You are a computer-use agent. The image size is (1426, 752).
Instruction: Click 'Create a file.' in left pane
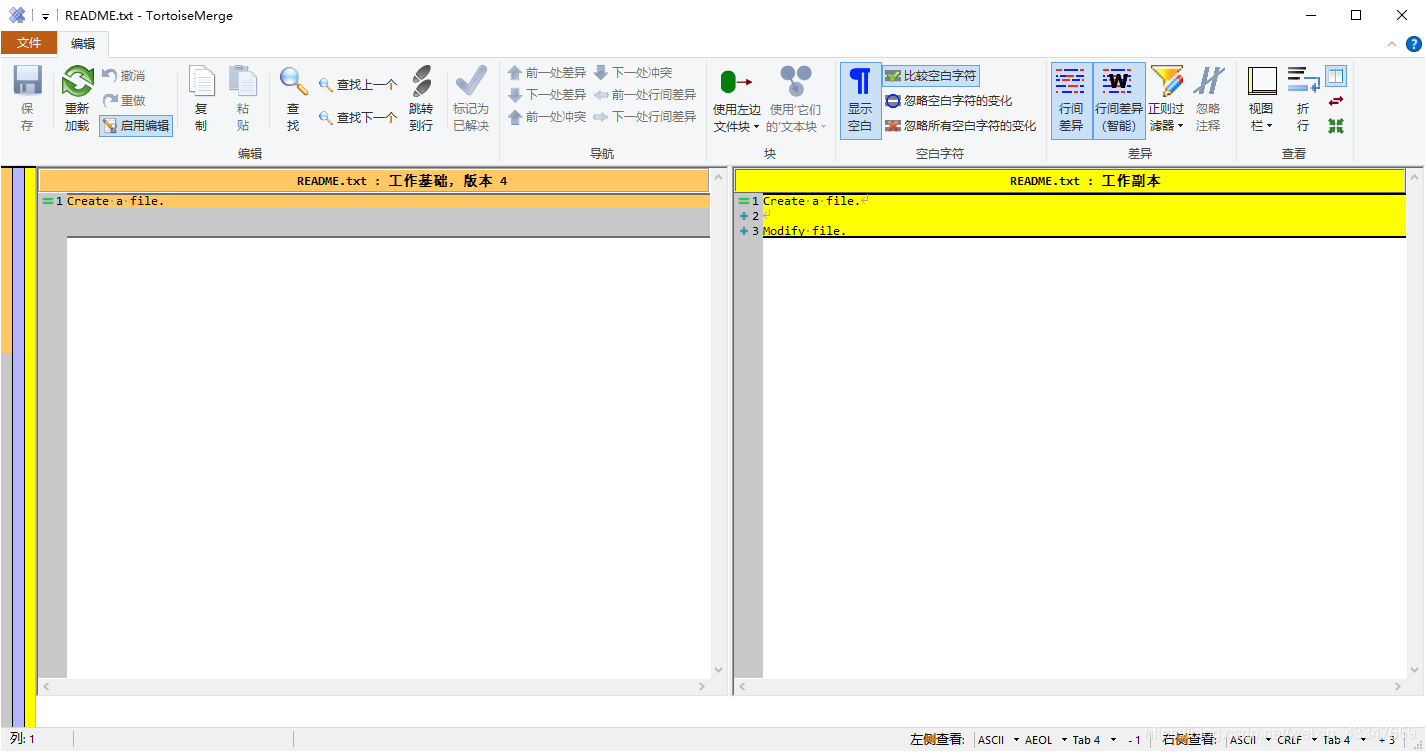pyautogui.click(x=115, y=201)
